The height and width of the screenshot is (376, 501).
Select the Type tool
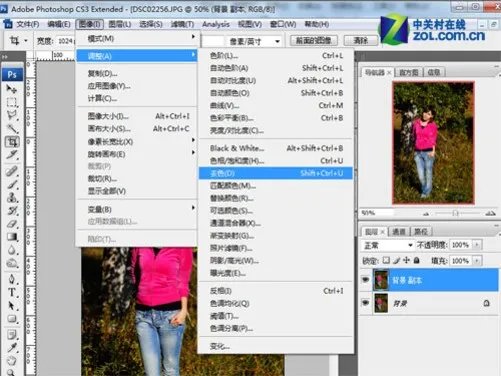(12, 292)
